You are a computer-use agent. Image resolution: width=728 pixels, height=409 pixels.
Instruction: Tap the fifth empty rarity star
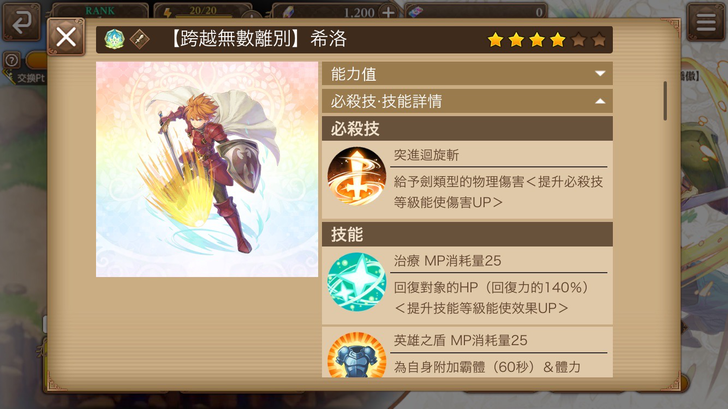578,40
